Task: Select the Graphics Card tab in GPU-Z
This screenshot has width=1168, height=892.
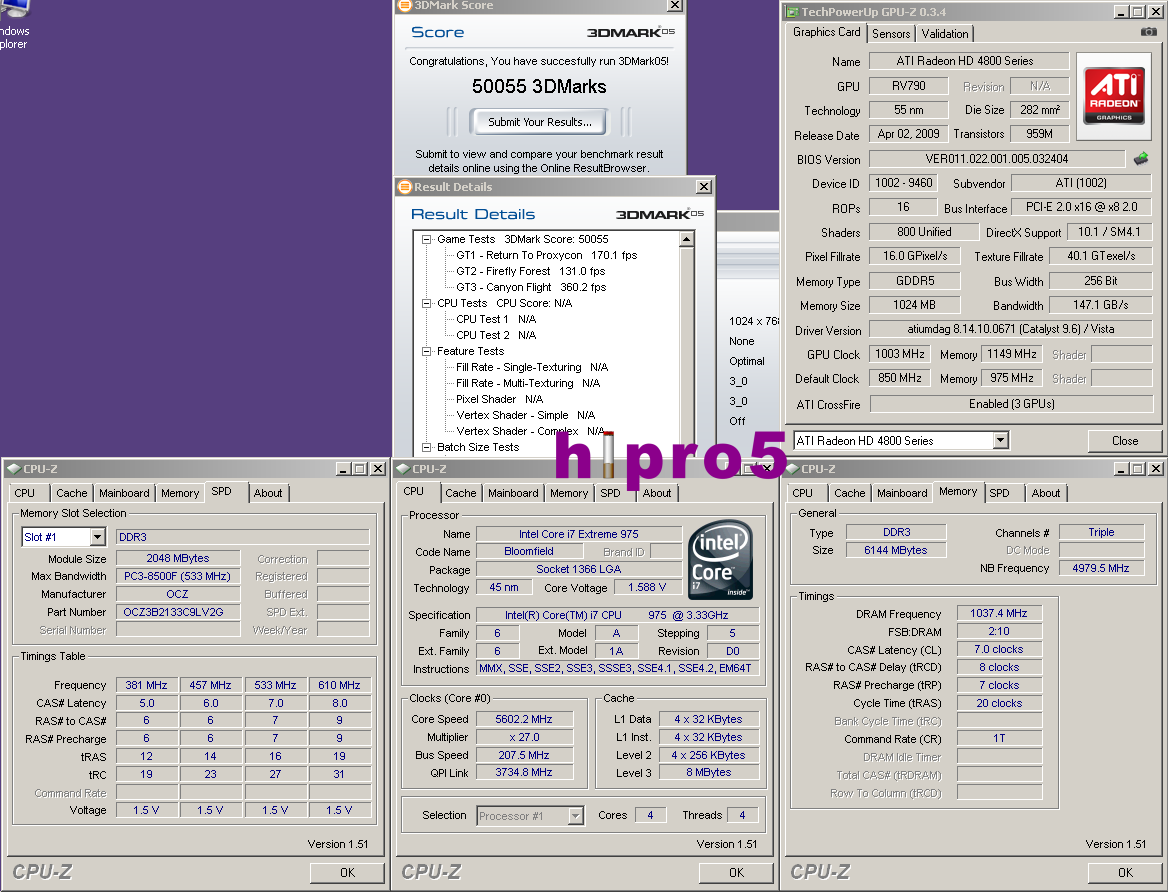Action: pos(826,32)
